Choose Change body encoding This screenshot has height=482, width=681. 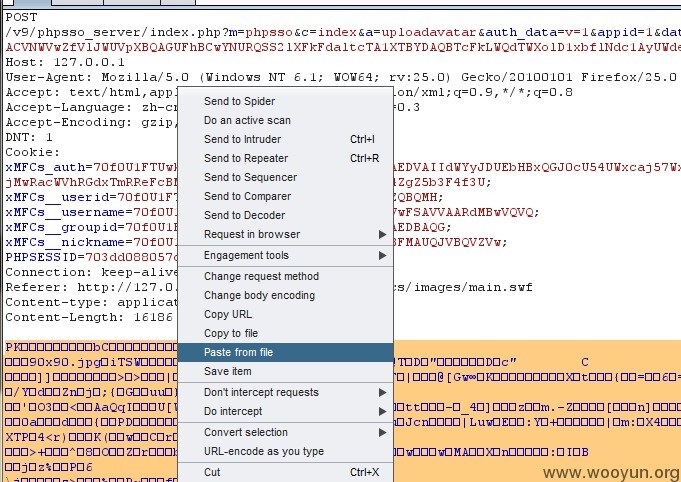[285, 295]
